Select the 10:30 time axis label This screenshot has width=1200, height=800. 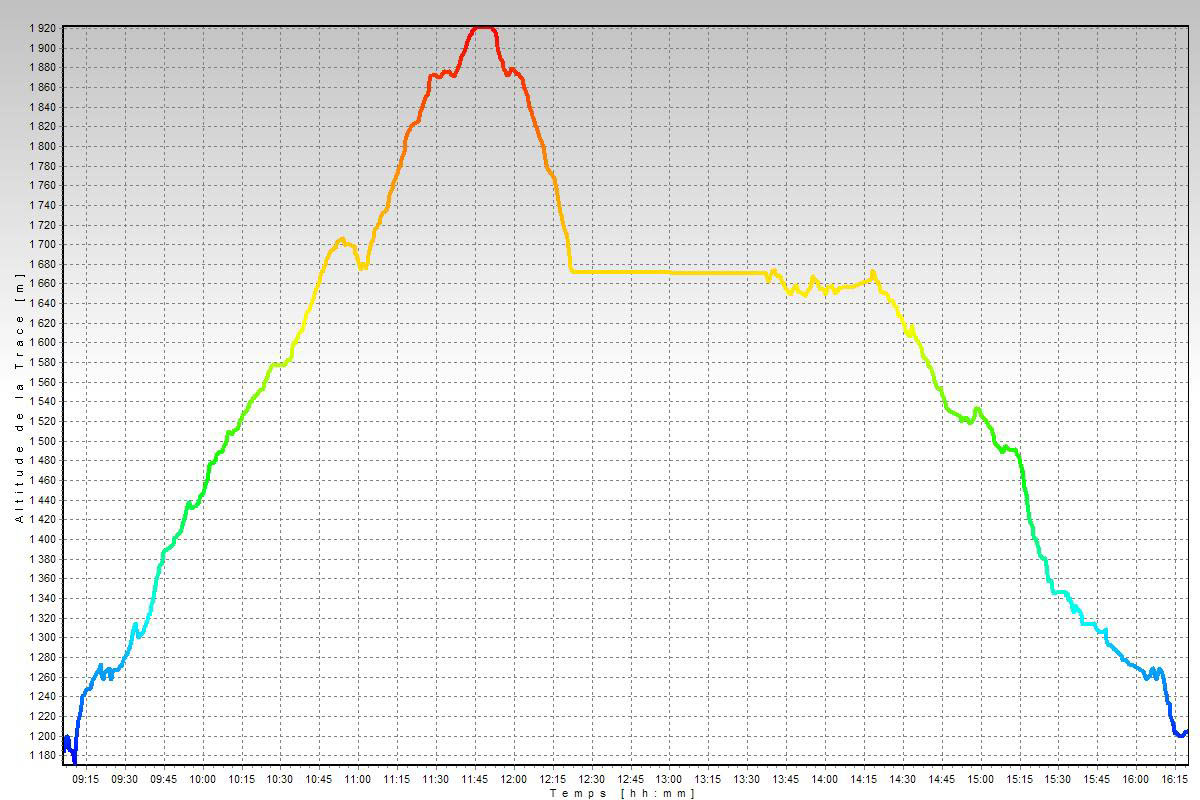point(280,779)
